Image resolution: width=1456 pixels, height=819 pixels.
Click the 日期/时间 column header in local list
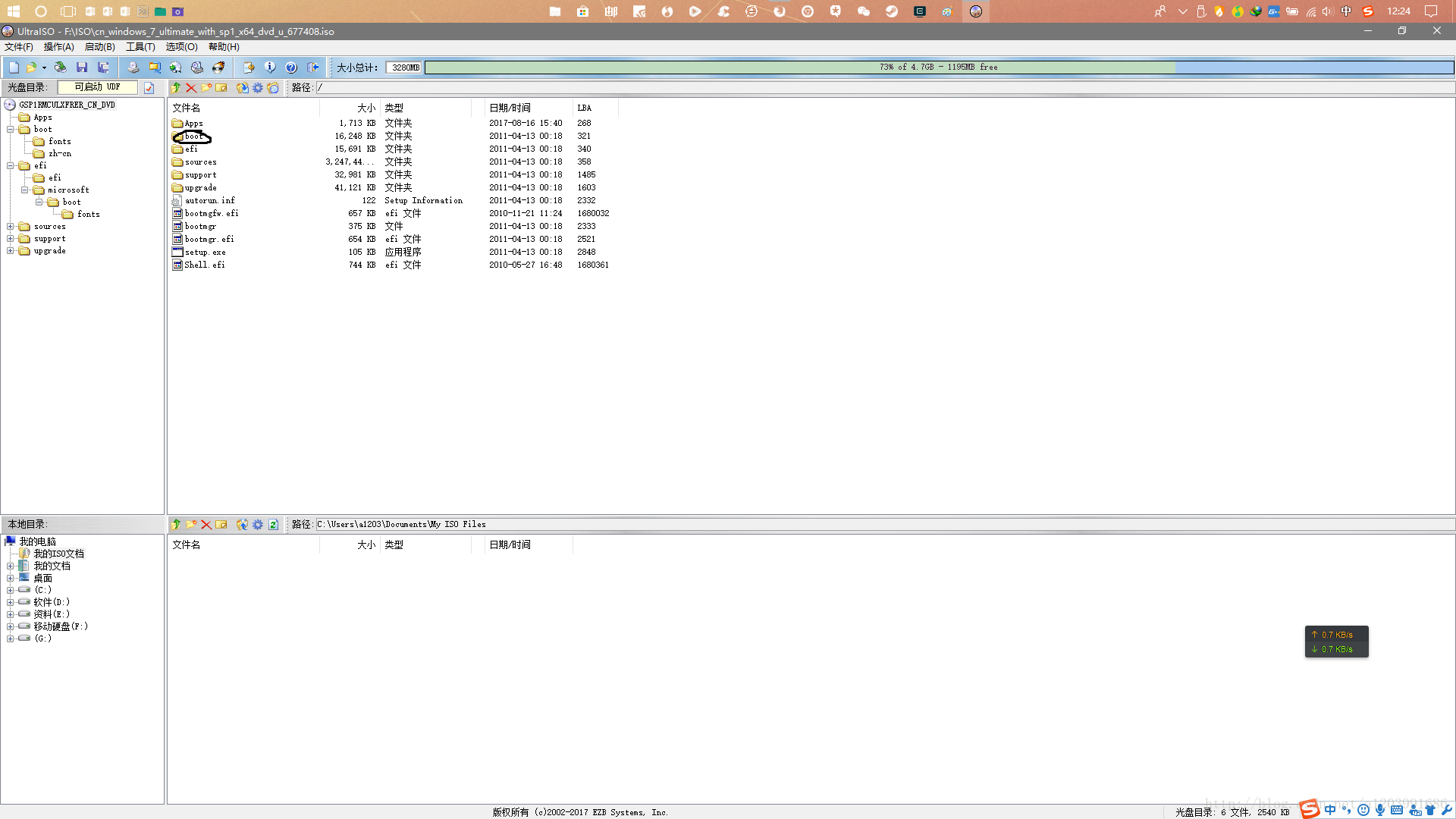pyautogui.click(x=527, y=544)
